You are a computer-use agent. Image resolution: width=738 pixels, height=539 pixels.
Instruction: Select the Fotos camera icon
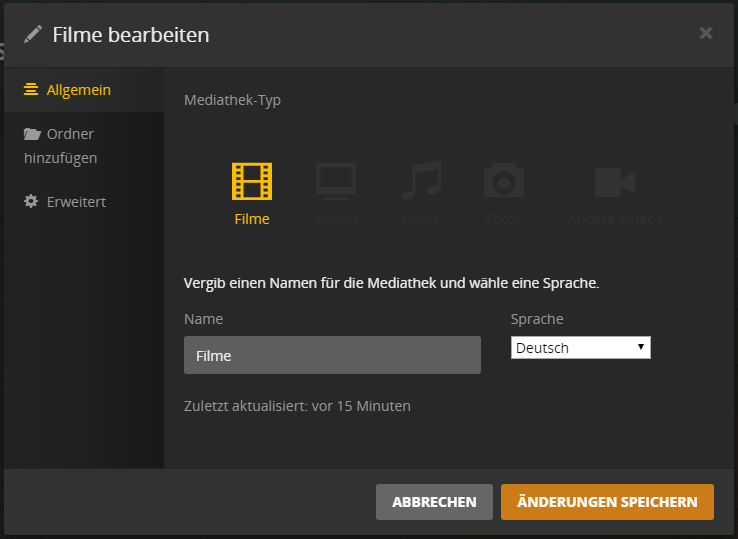pyautogui.click(x=504, y=180)
